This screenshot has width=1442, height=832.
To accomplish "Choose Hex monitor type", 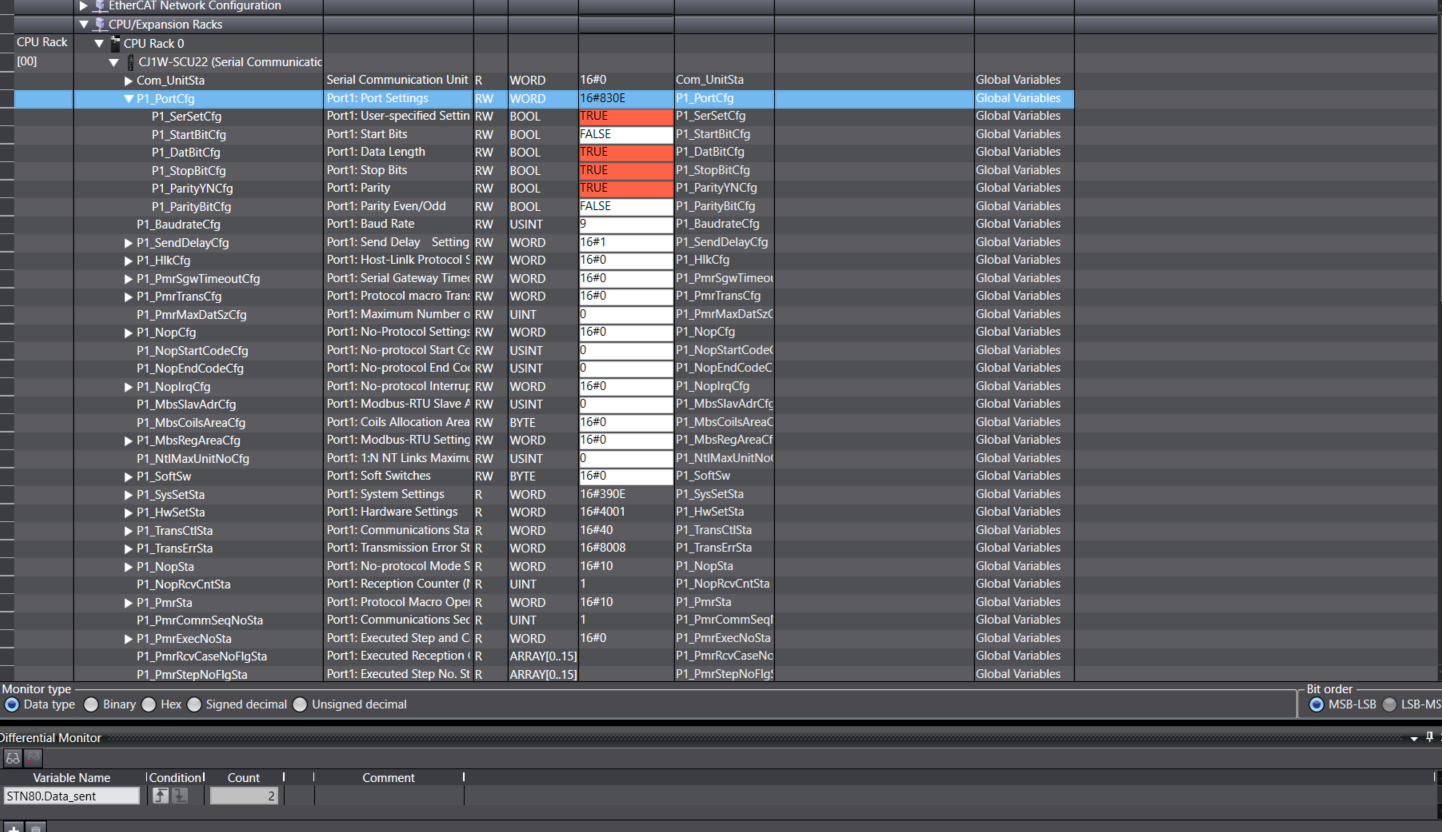I will [149, 704].
